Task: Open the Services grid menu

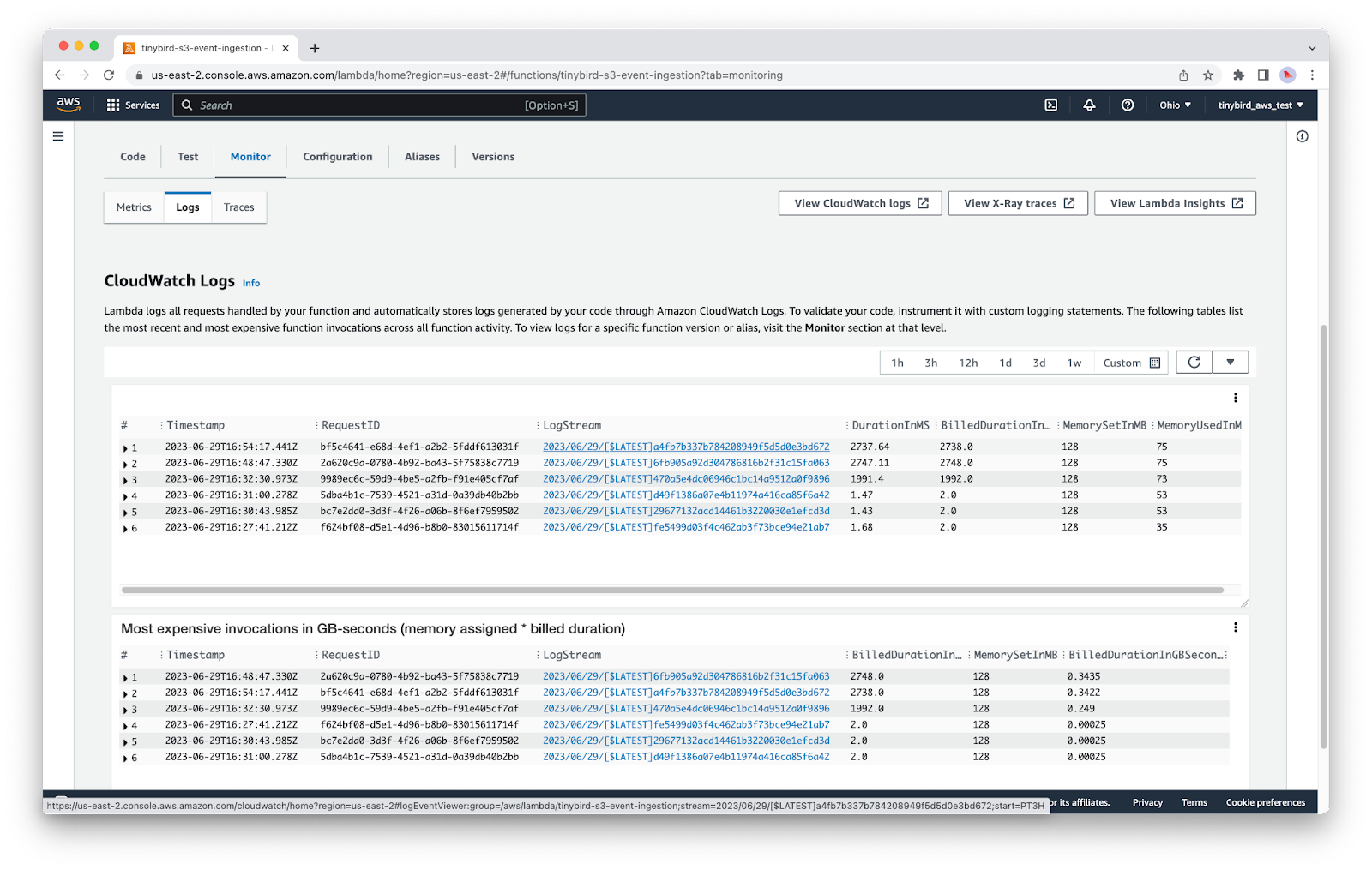Action: tap(133, 105)
